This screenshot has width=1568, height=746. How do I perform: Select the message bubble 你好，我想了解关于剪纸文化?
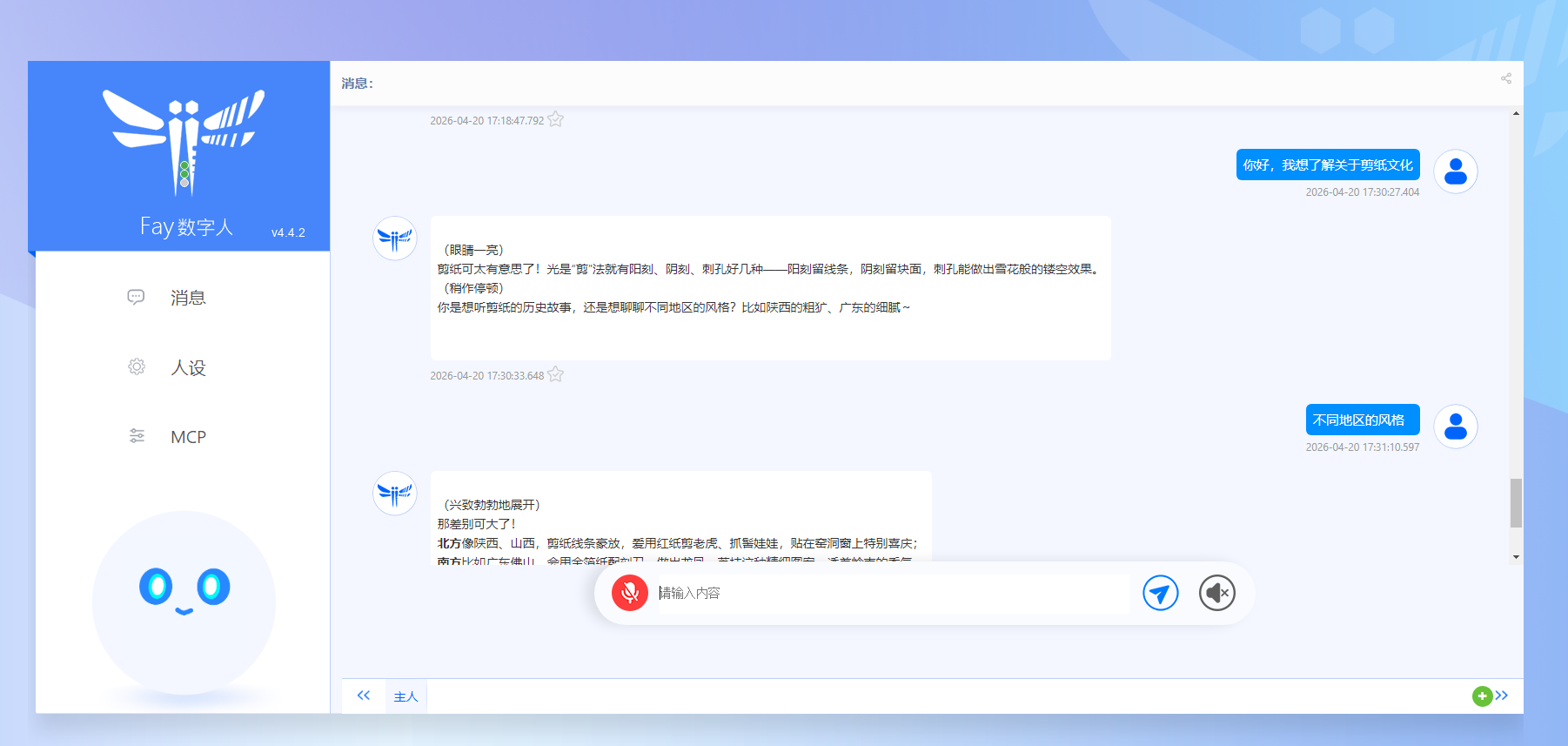1328,165
